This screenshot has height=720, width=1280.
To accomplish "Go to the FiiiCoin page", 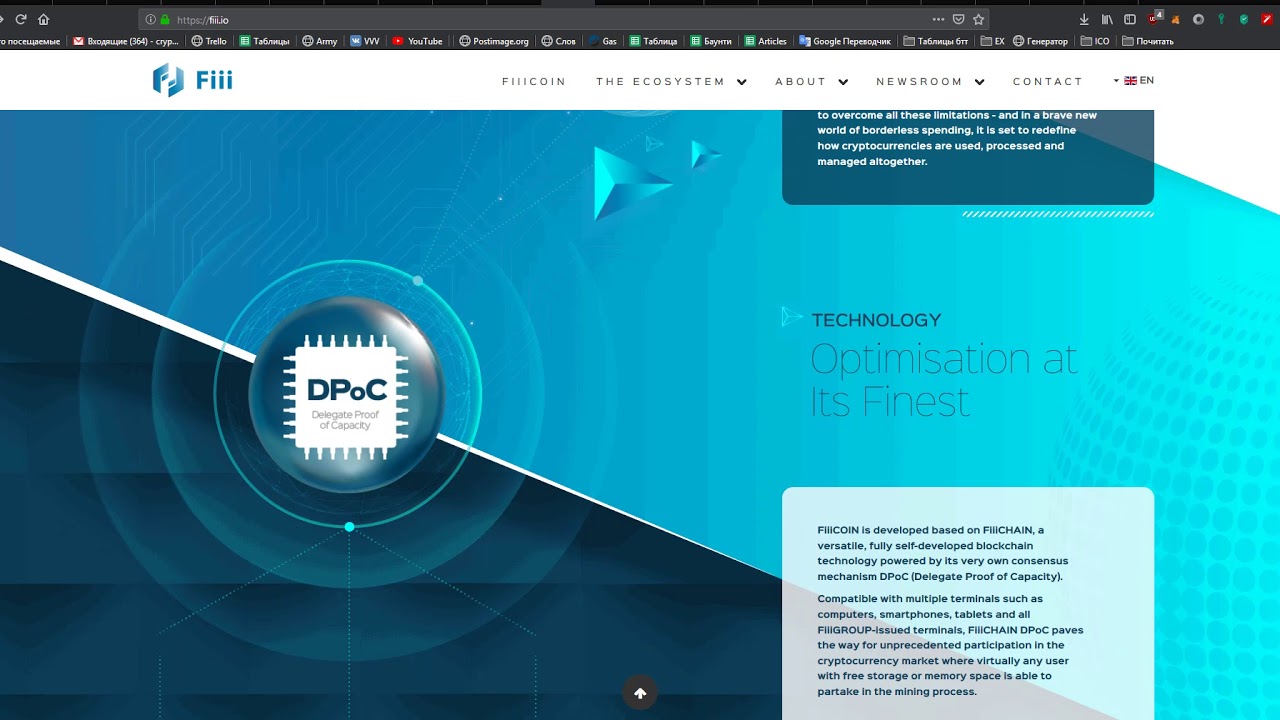I will 534,82.
